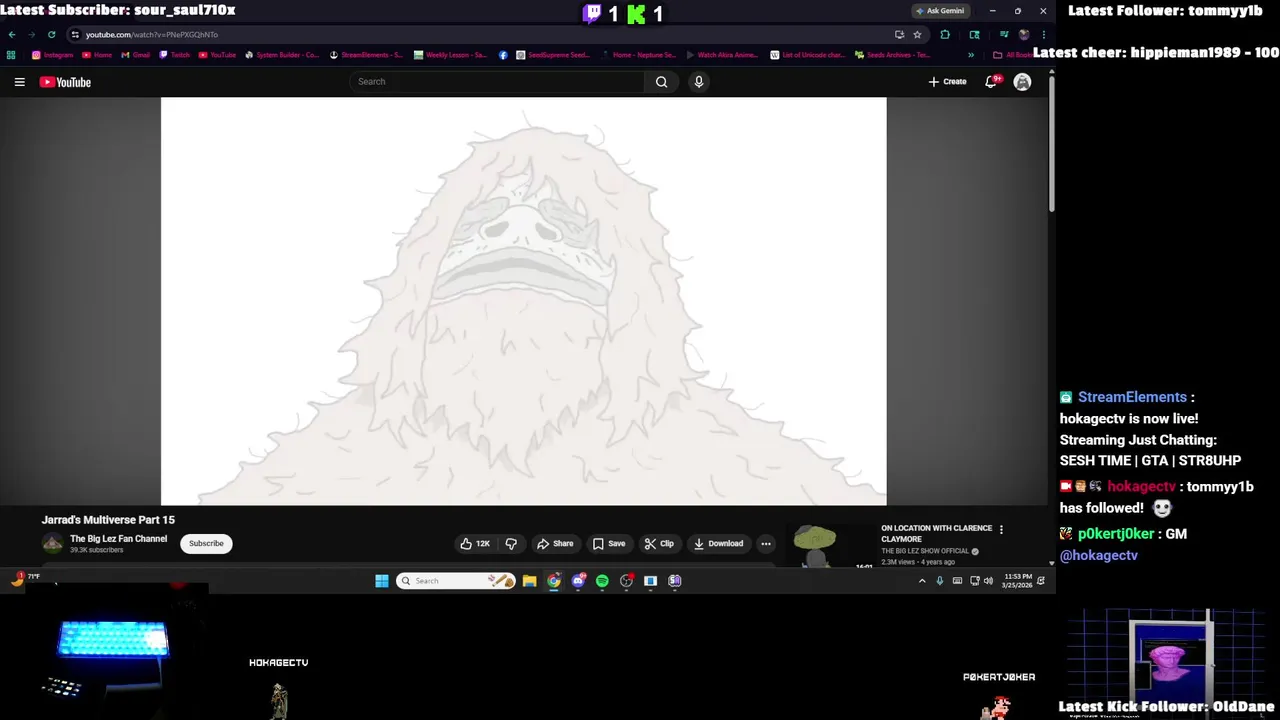Reload the YouTube page
This screenshot has height=720, width=1280.
click(x=51, y=34)
